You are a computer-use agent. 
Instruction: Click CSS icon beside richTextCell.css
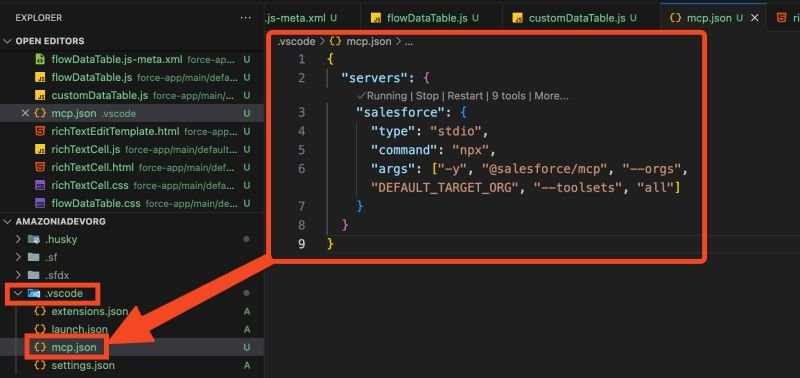click(40, 186)
